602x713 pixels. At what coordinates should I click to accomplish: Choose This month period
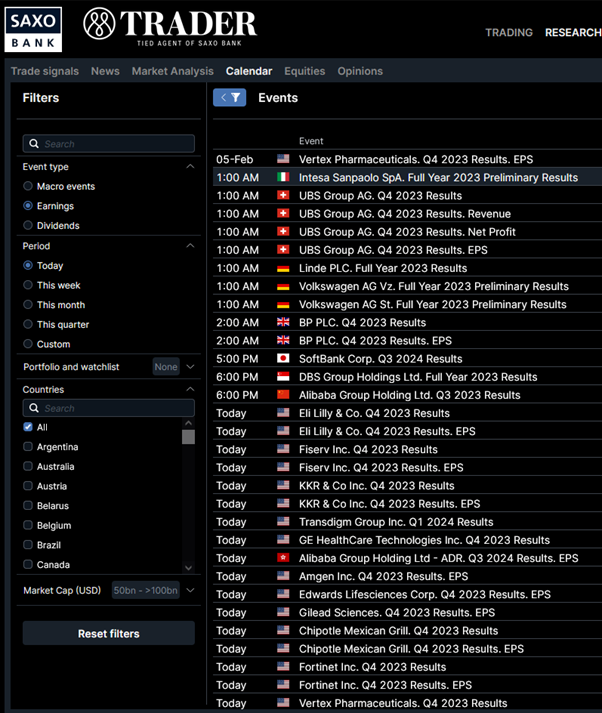(x=28, y=305)
